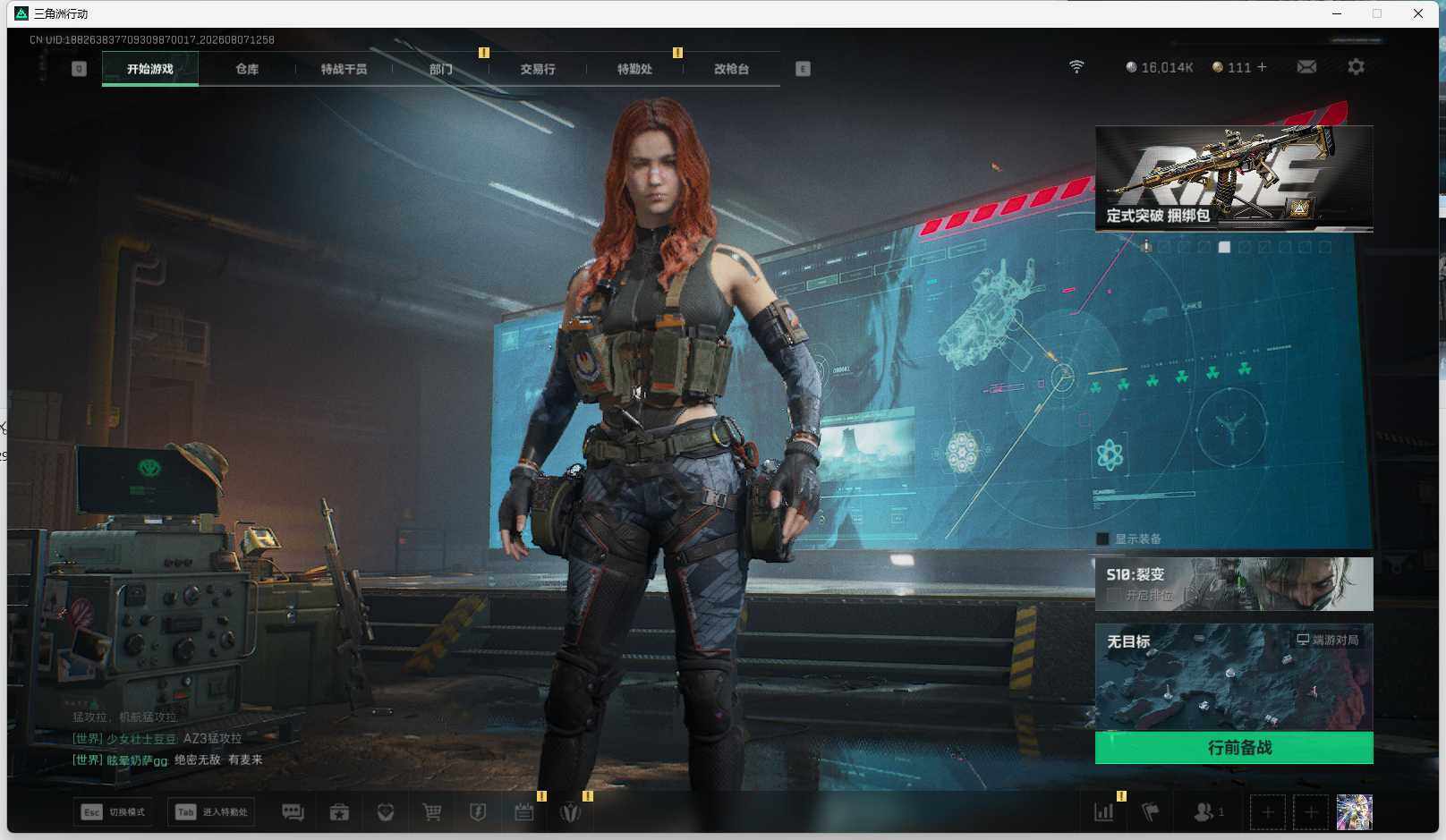This screenshot has height=840, width=1446.
Task: Open the chat speech-bubble icon
Action: [x=293, y=812]
